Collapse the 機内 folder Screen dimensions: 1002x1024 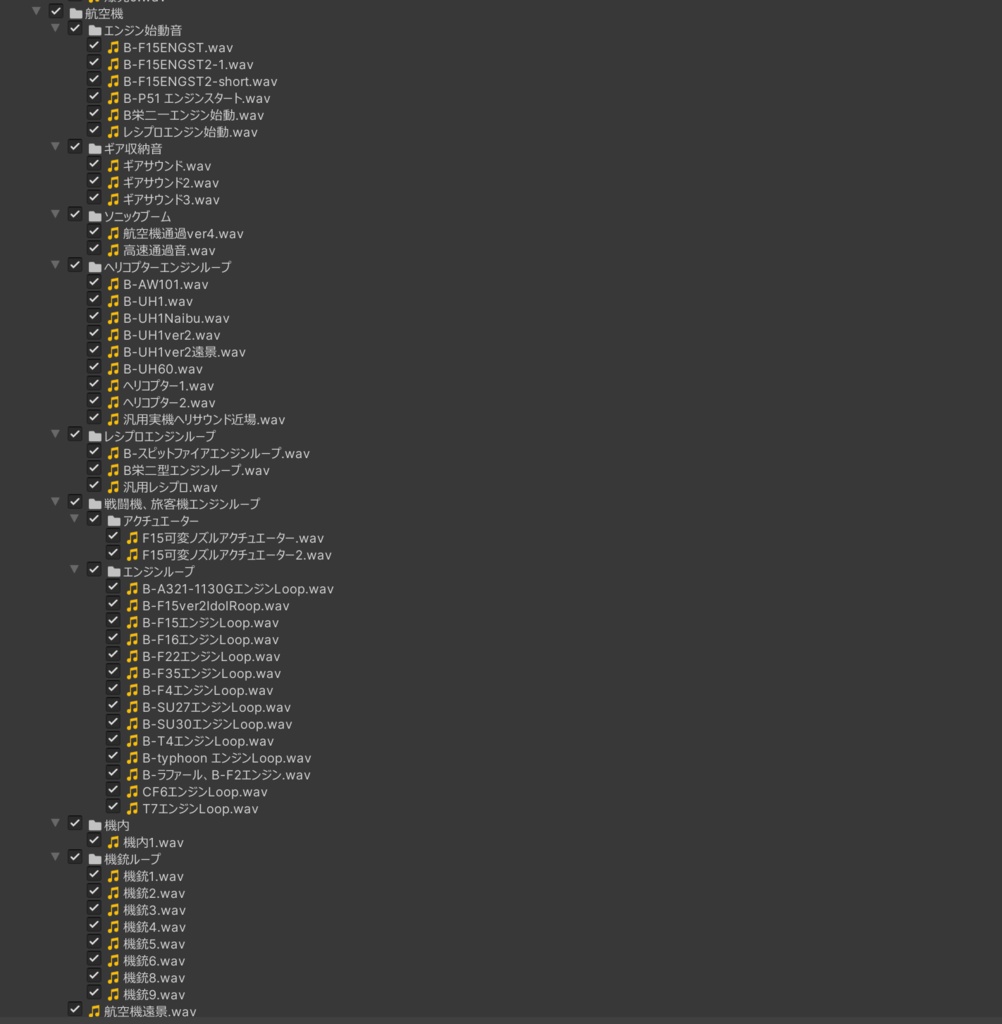click(x=56, y=823)
